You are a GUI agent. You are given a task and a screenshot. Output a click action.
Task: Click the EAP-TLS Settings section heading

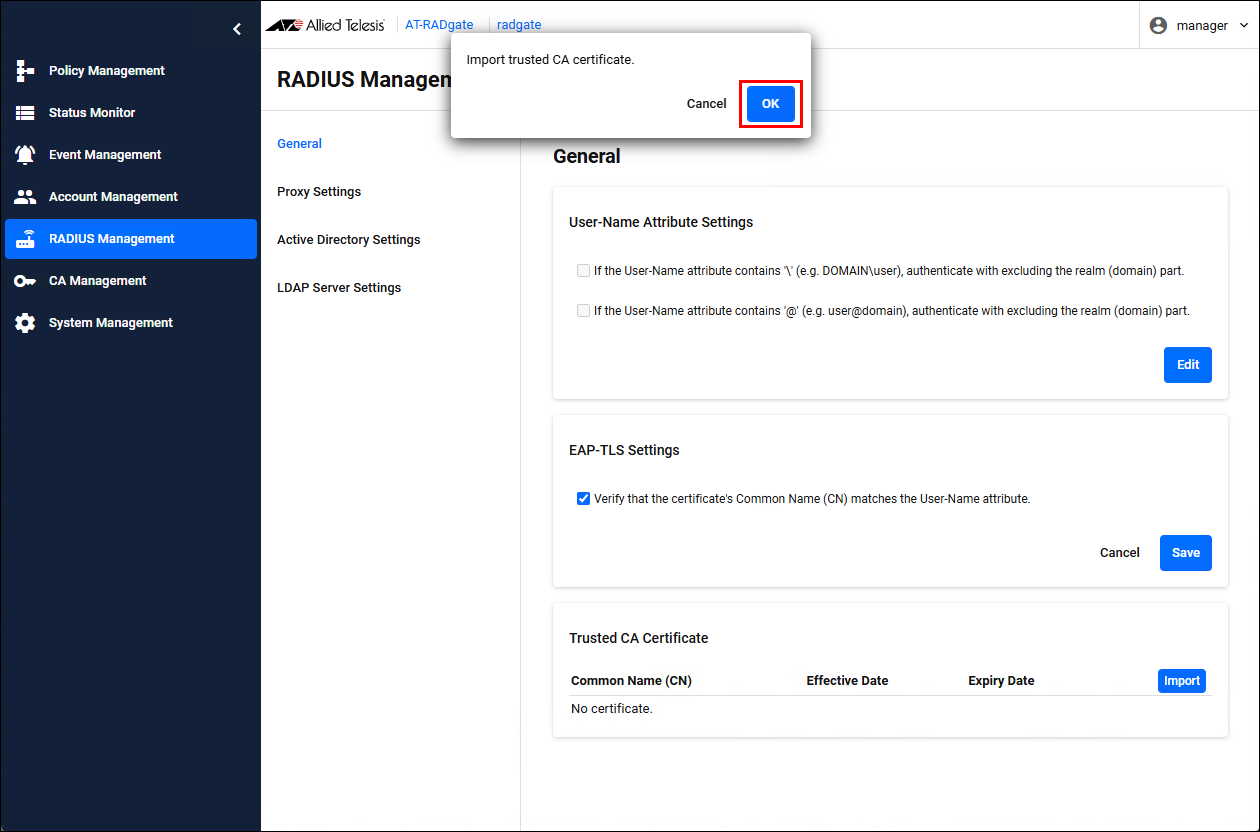624,450
